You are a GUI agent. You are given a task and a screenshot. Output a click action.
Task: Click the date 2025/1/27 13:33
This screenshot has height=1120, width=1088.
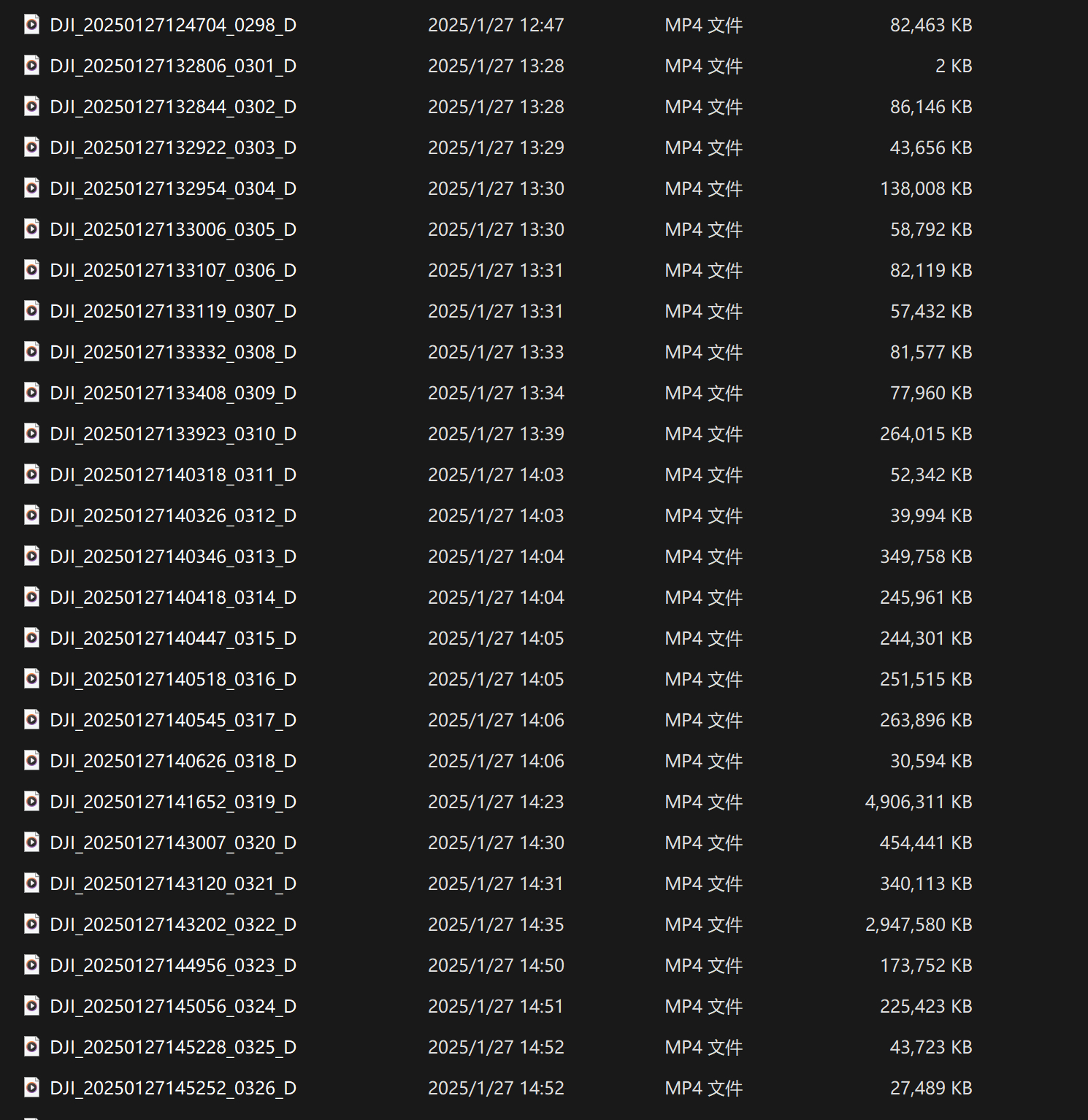tap(496, 353)
